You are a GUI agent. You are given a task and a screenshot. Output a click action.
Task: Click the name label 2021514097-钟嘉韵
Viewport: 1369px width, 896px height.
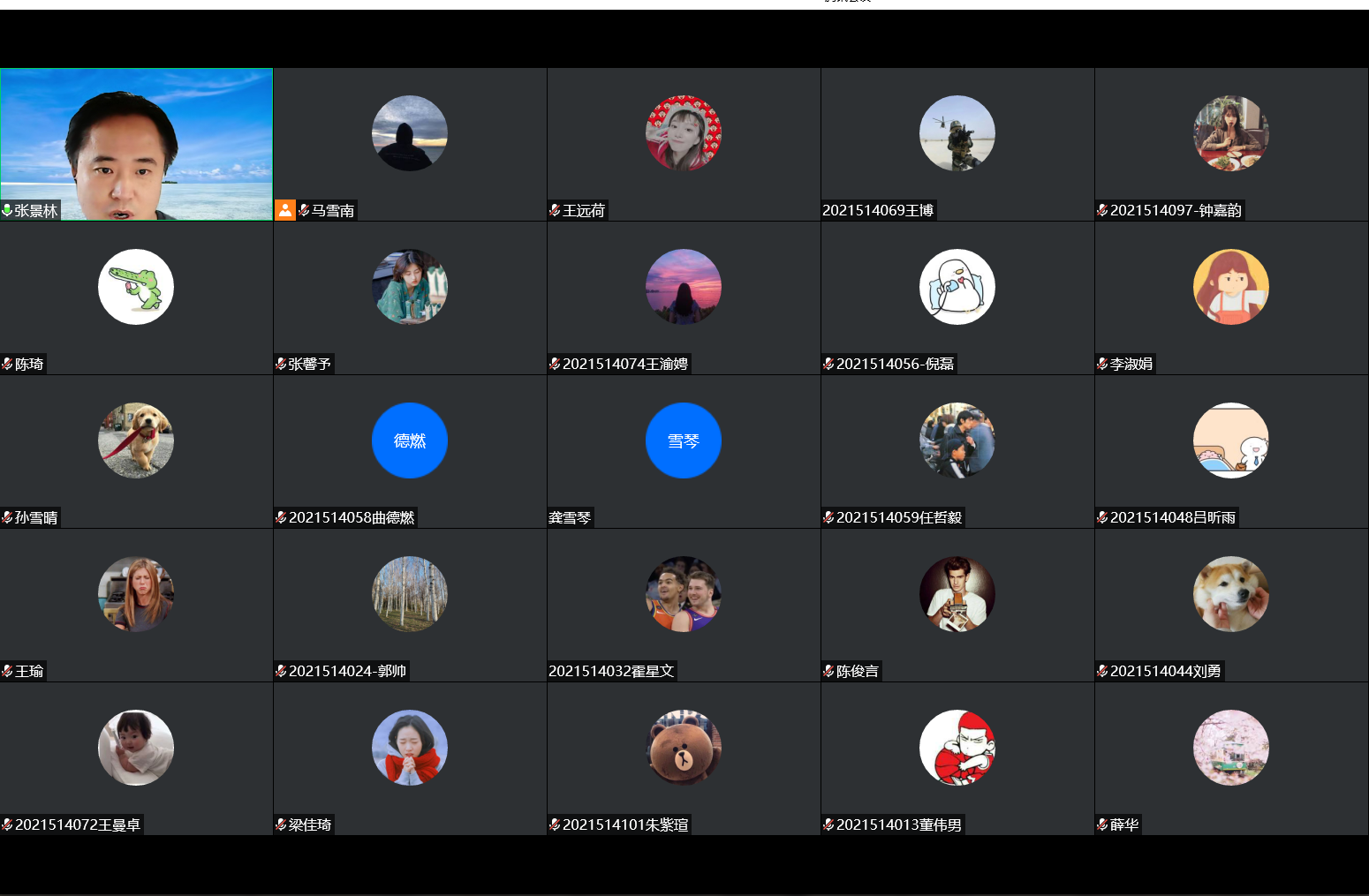pyautogui.click(x=1176, y=210)
